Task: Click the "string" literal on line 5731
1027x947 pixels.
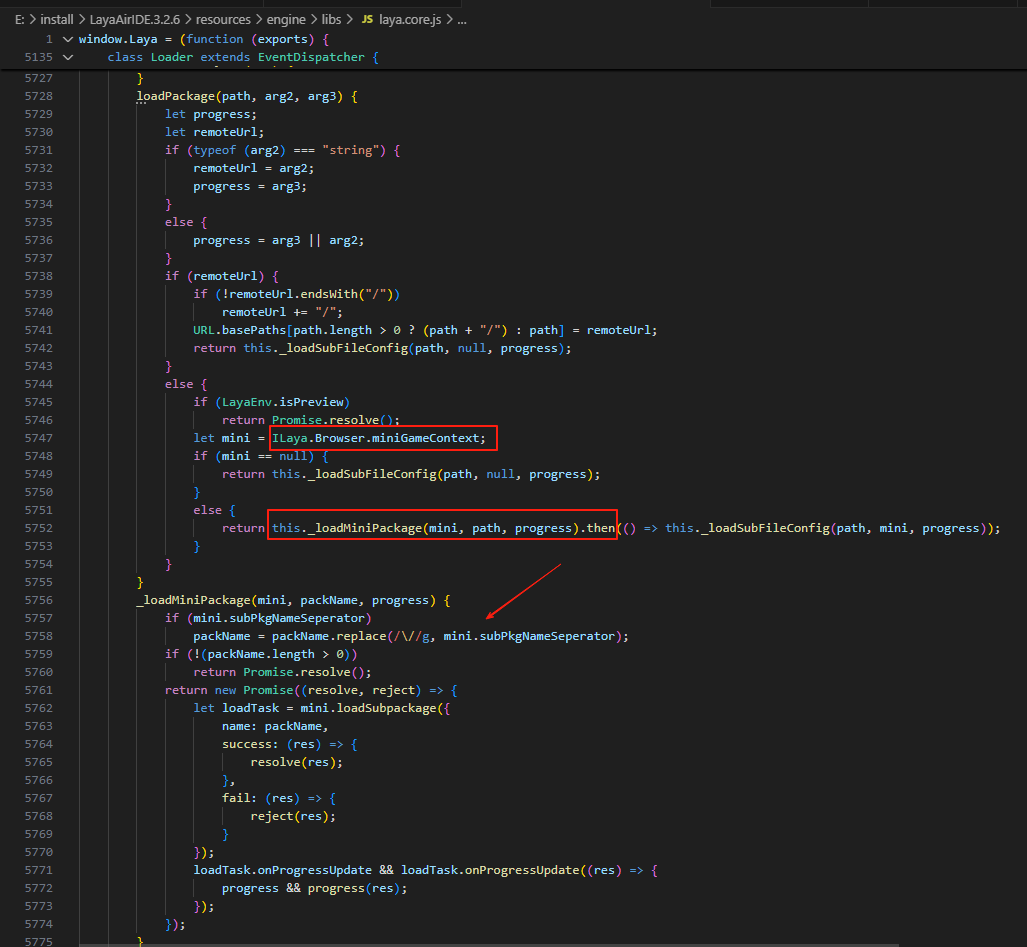Action: (354, 151)
